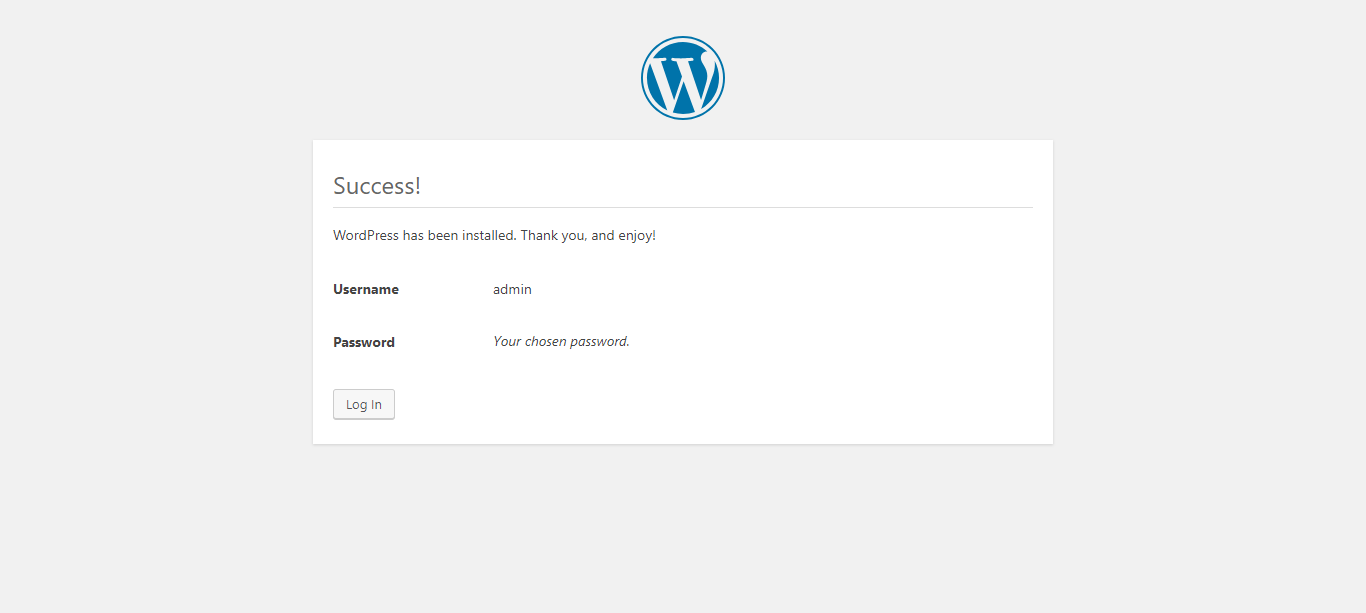Click the word and in the message
The width and height of the screenshot is (1366, 613).
(x=603, y=236)
